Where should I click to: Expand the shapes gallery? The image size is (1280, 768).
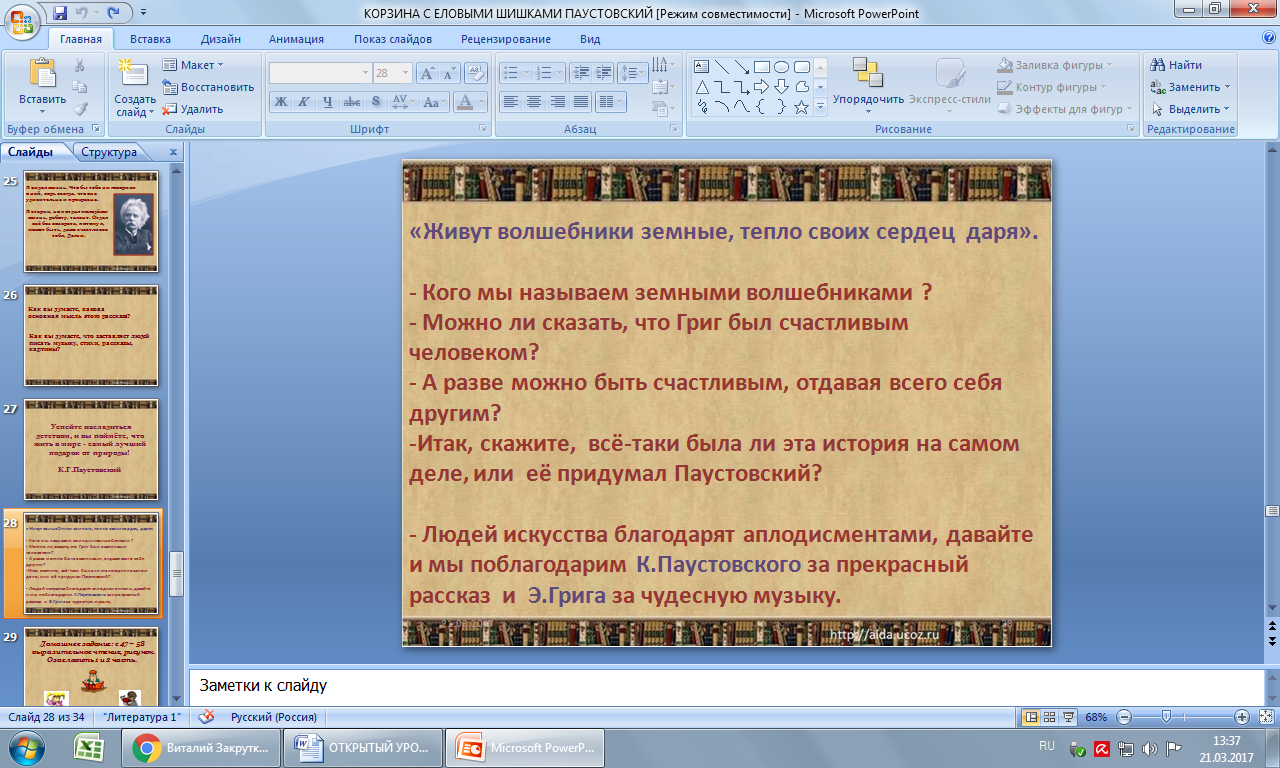820,107
